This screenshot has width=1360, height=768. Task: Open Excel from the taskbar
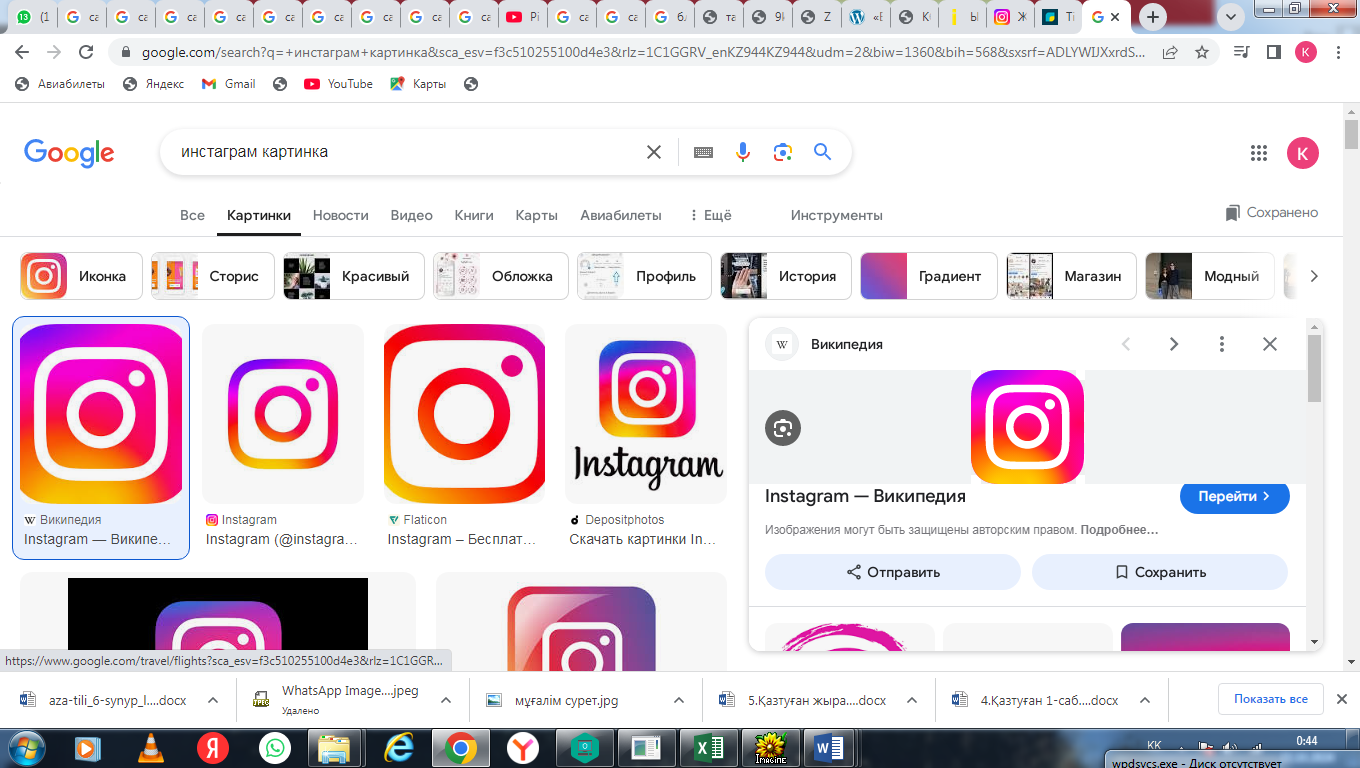point(708,748)
